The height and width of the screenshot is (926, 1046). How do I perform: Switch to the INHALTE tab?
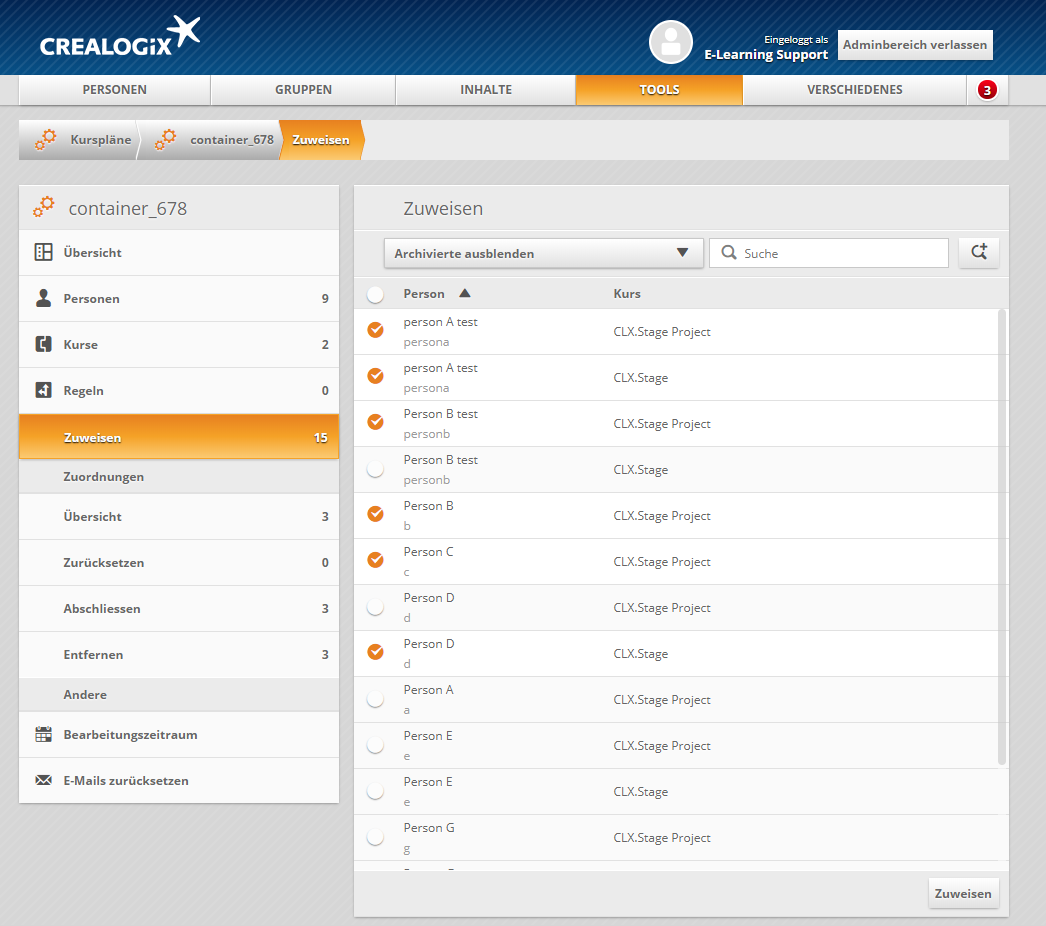pyautogui.click(x=486, y=90)
